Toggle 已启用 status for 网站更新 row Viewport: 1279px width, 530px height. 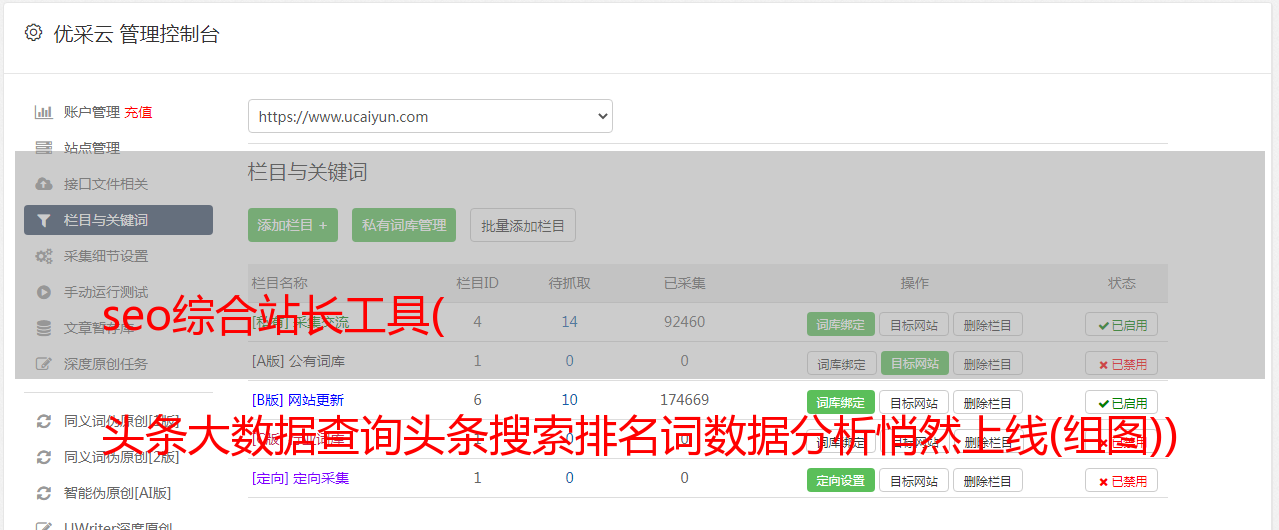pos(1122,402)
